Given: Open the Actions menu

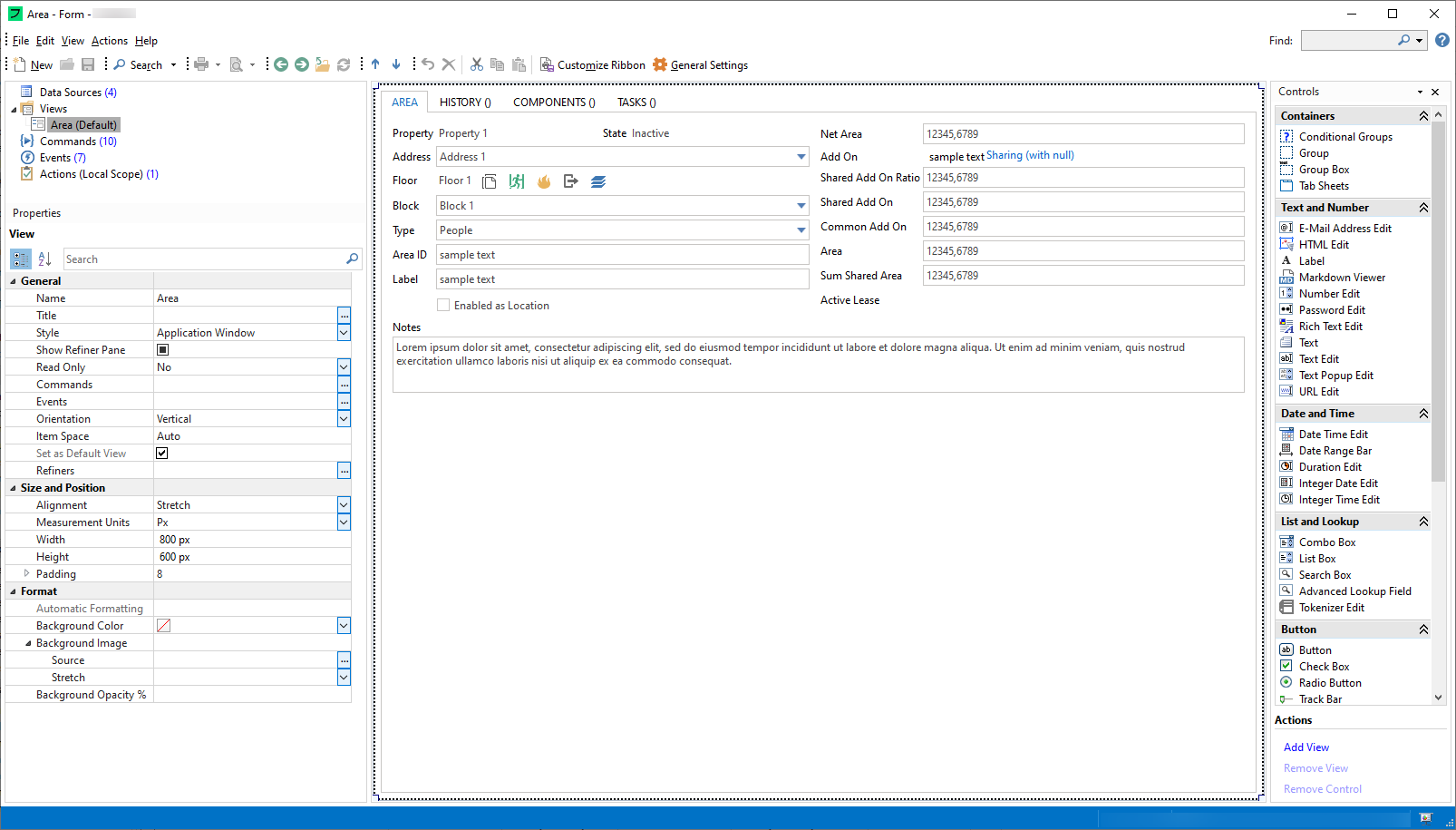Looking at the screenshot, I should 110,41.
